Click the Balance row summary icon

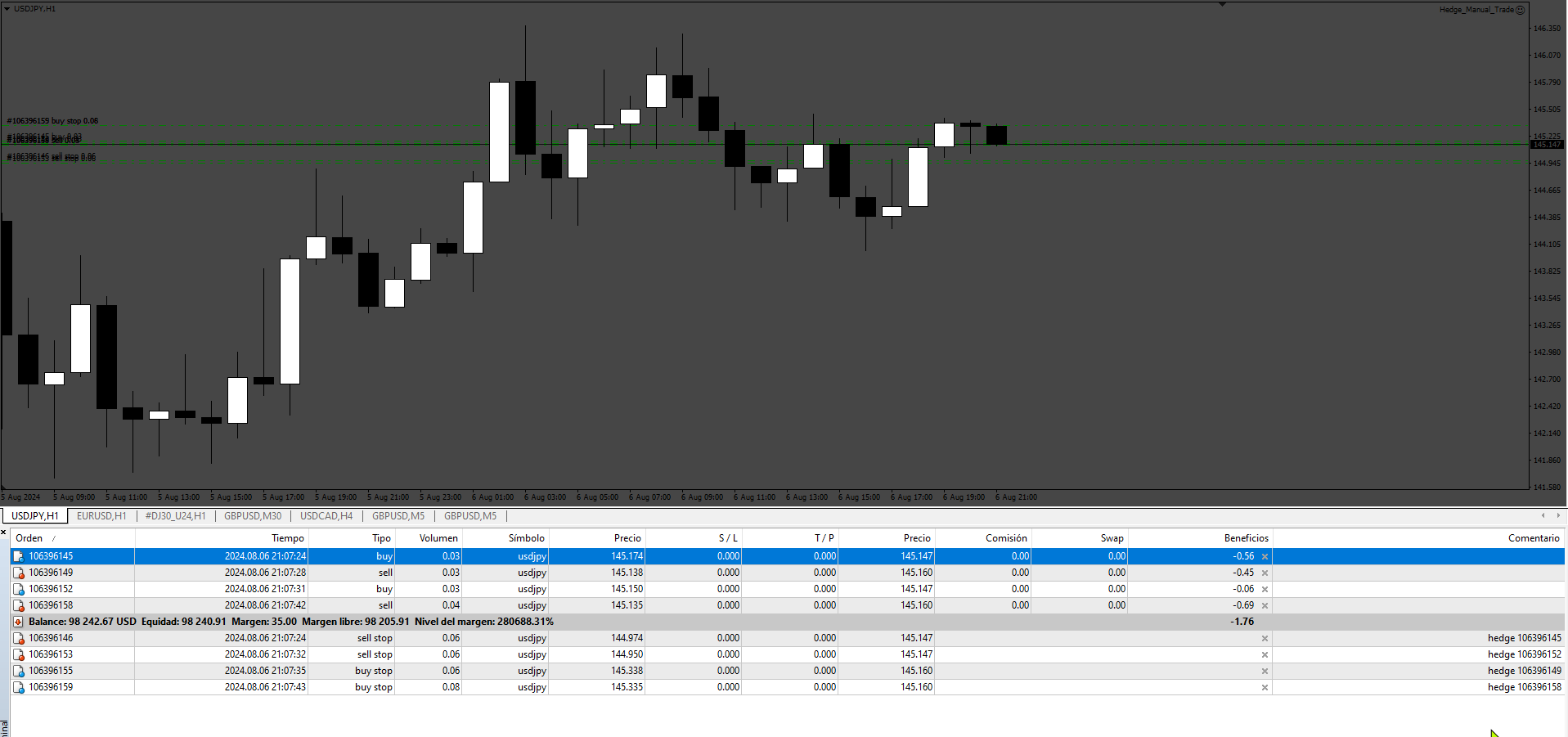click(x=19, y=622)
